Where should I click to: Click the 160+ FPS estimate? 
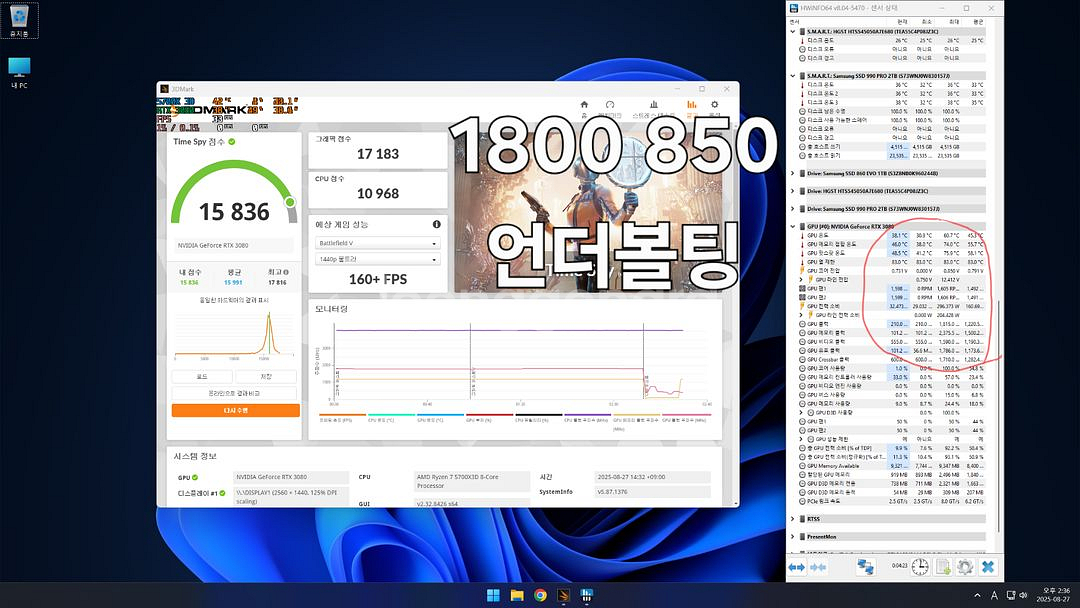pyautogui.click(x=377, y=280)
